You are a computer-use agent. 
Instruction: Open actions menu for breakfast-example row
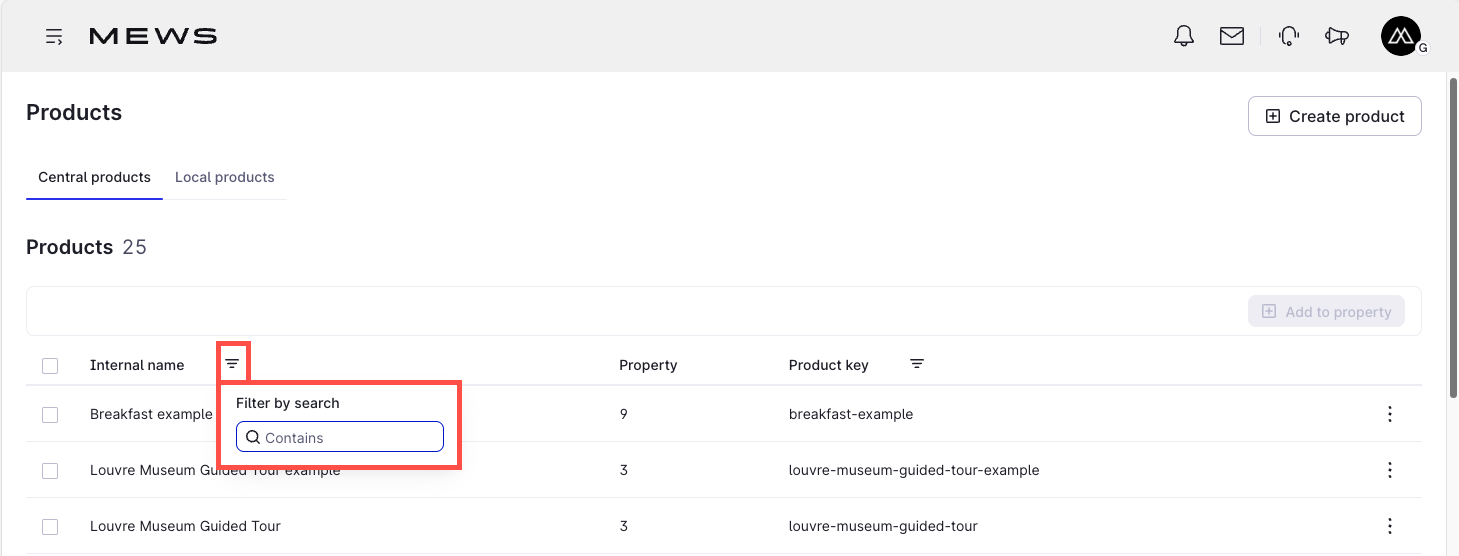1390,414
